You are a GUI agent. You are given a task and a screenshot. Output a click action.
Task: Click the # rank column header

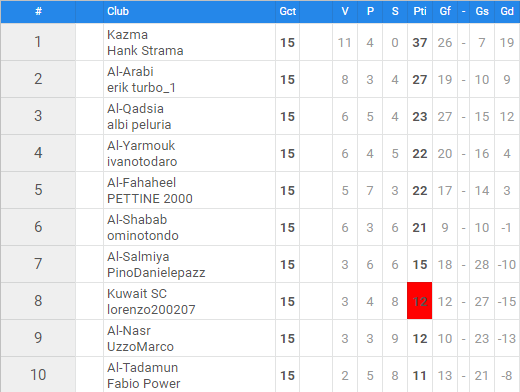point(38,11)
